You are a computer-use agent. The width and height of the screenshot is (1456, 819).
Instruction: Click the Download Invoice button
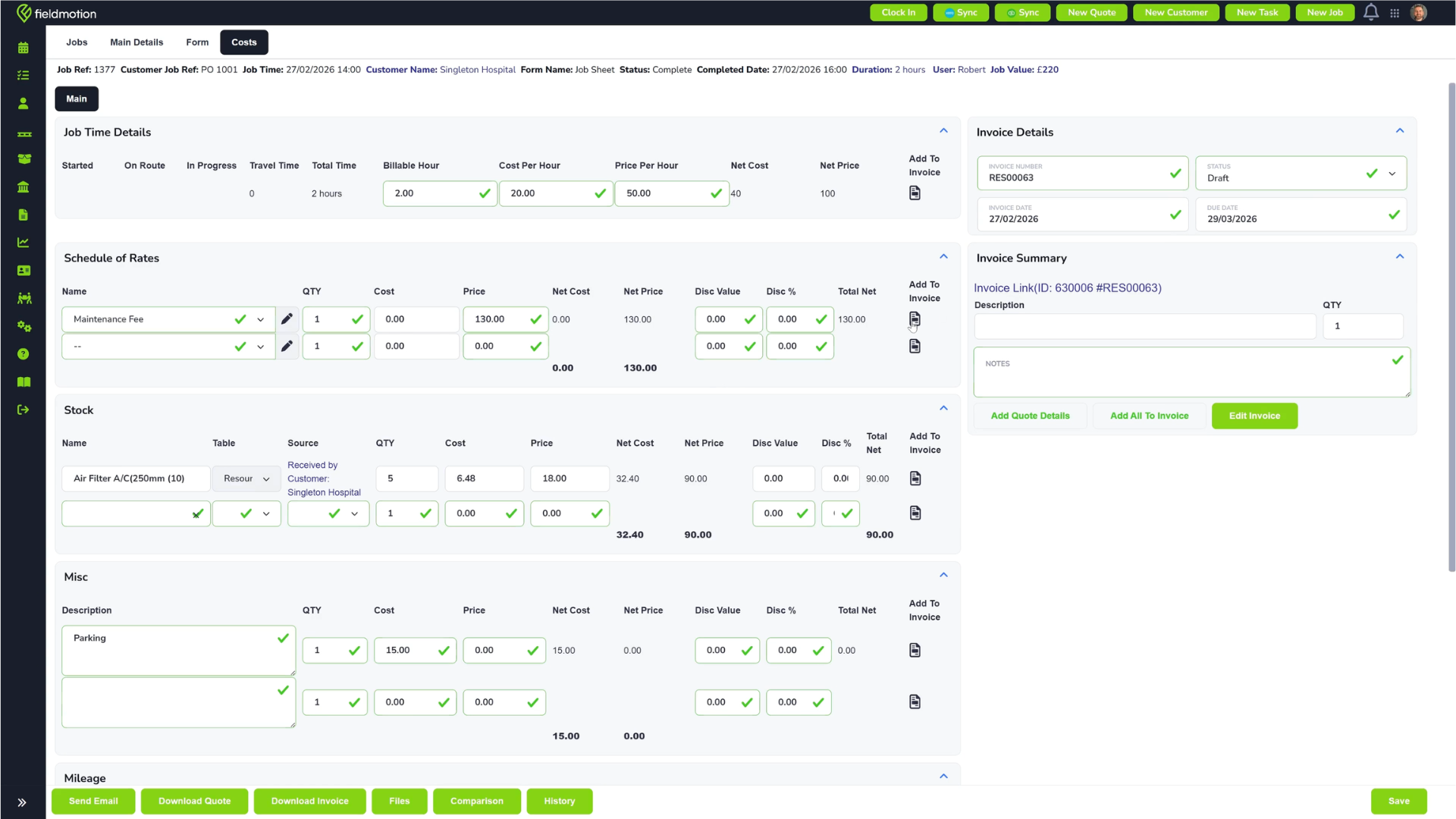pos(309,802)
